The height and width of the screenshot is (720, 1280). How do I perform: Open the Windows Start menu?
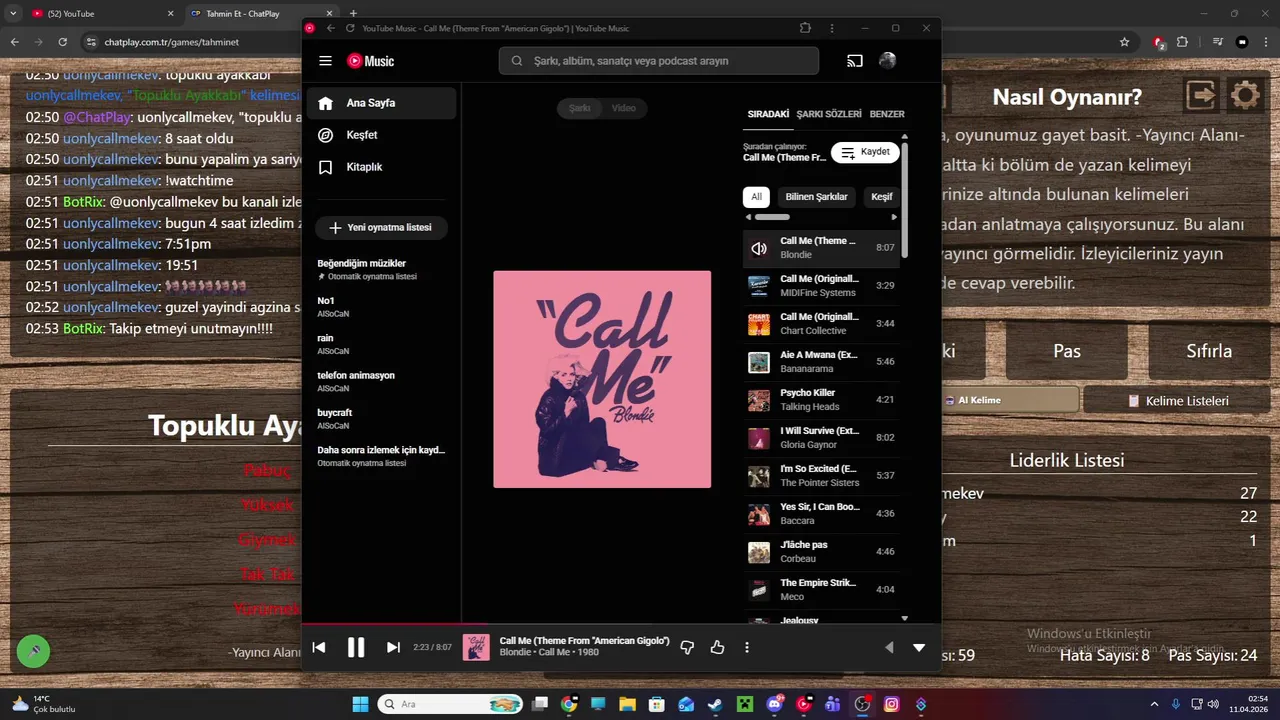click(x=360, y=704)
